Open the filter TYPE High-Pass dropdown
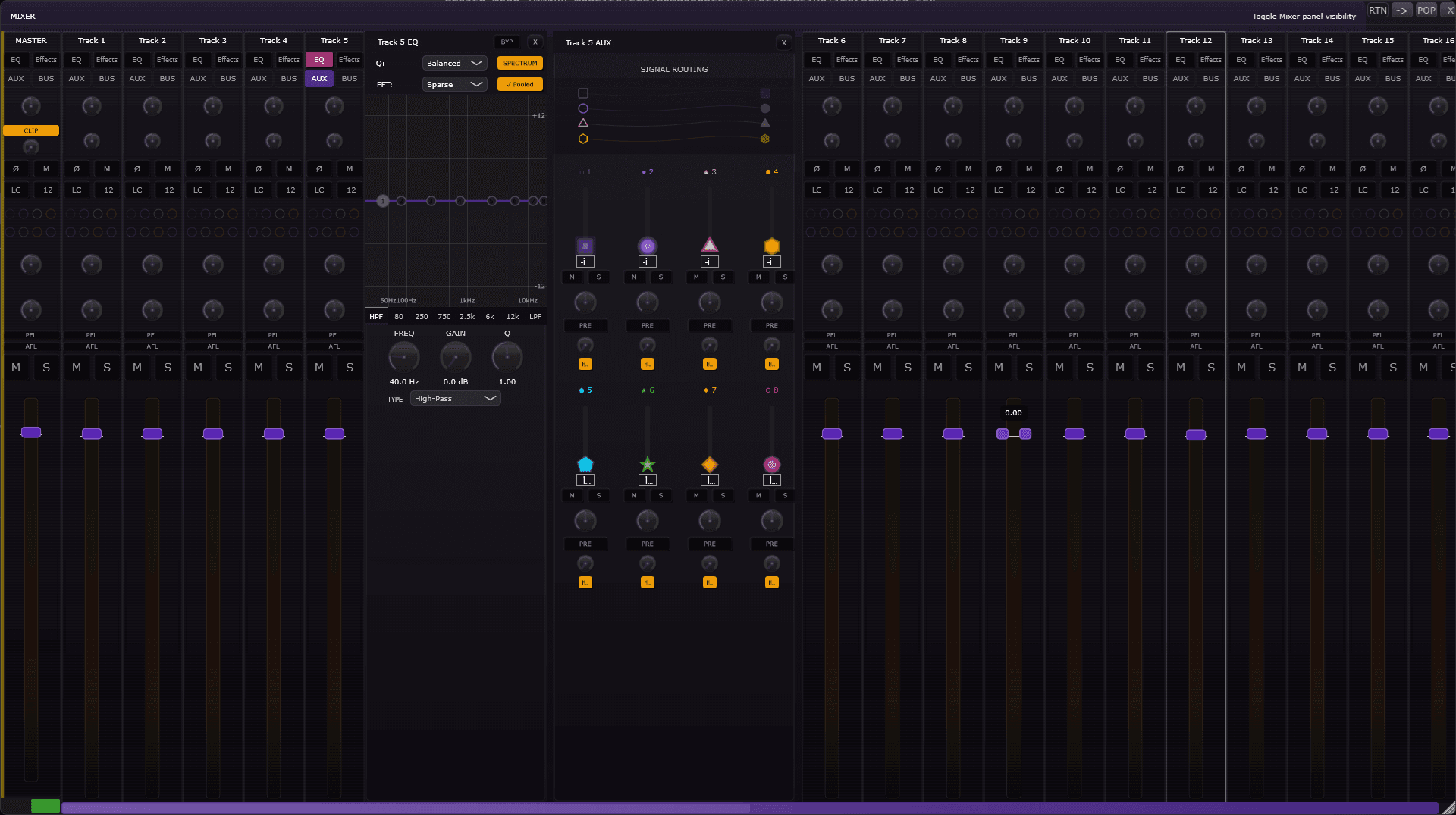The height and width of the screenshot is (815, 1456). point(455,399)
